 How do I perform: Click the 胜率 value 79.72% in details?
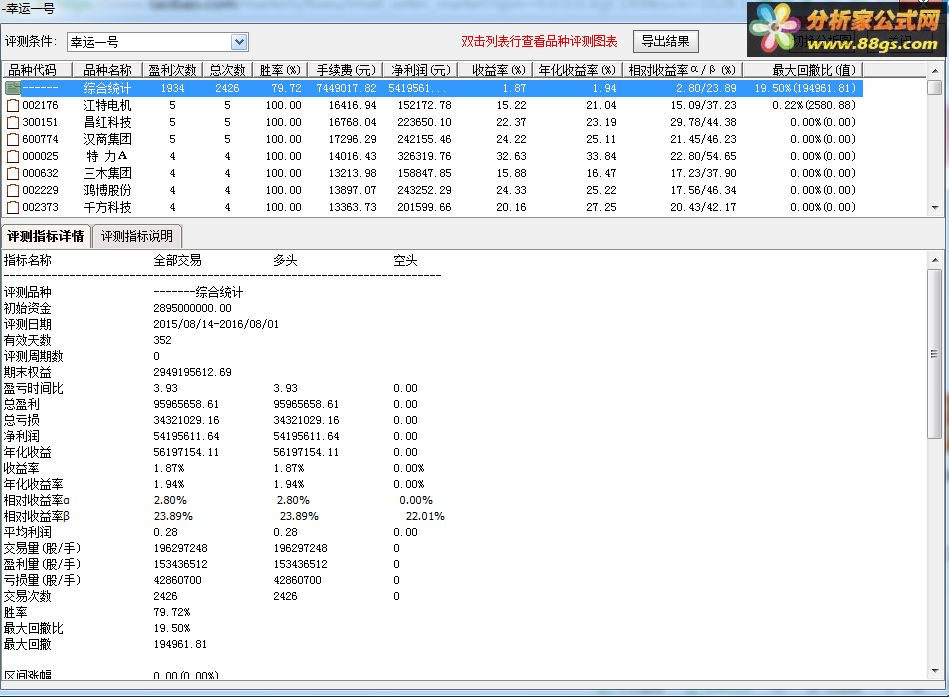172,612
